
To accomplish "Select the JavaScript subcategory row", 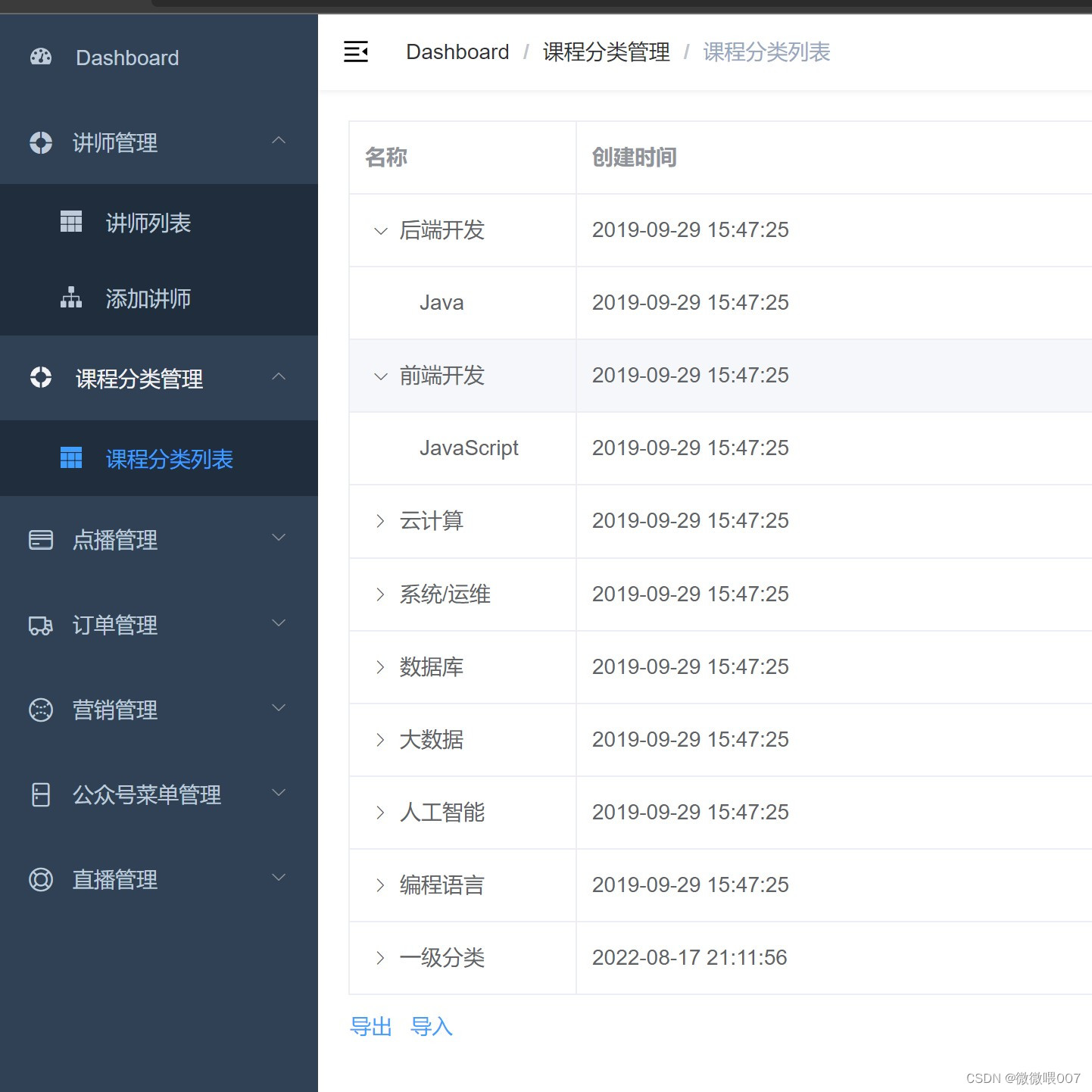I will click(719, 448).
